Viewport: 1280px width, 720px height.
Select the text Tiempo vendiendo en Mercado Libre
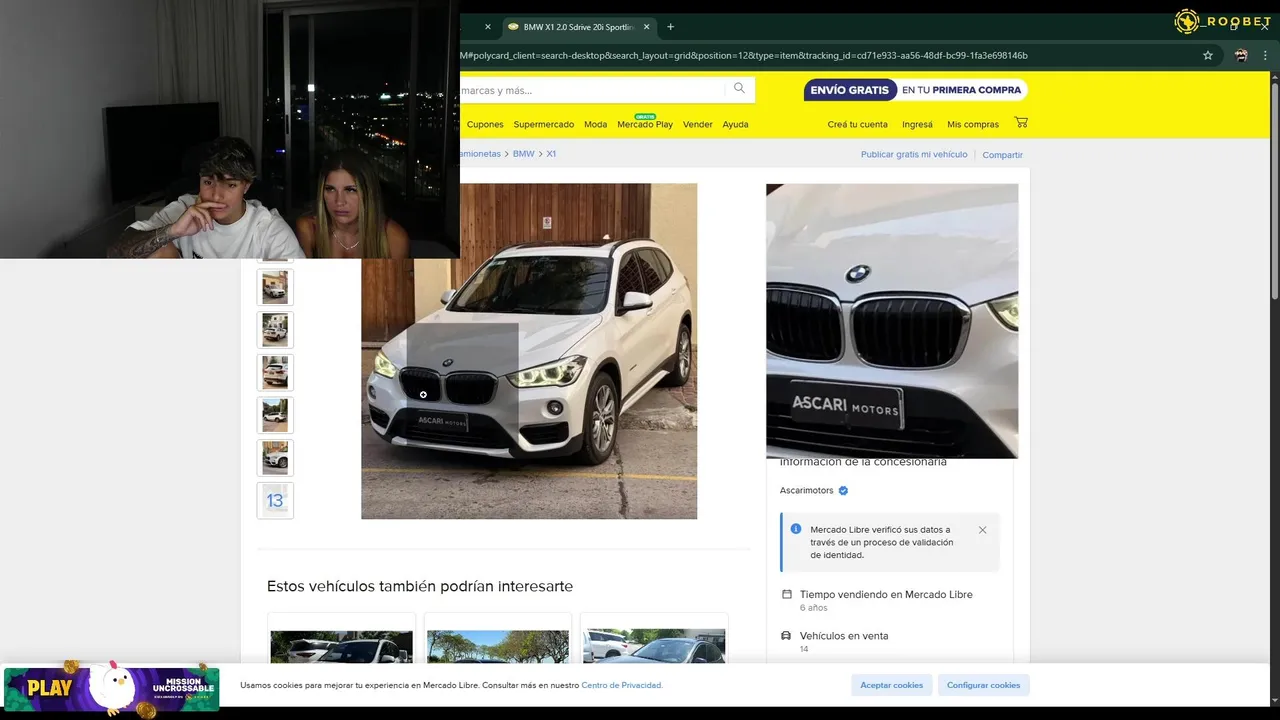click(x=886, y=594)
